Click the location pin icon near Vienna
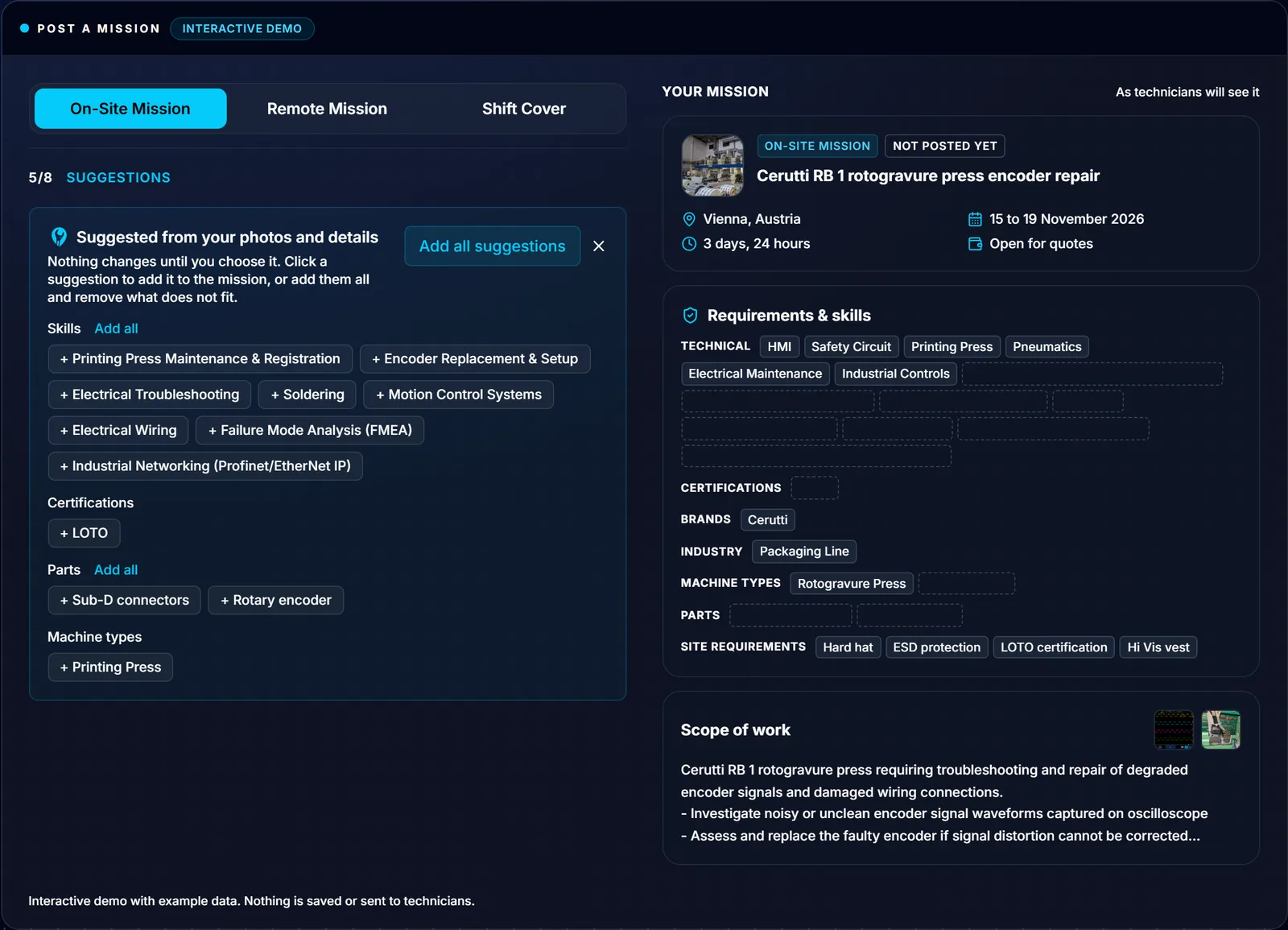The image size is (1288, 930). click(689, 219)
